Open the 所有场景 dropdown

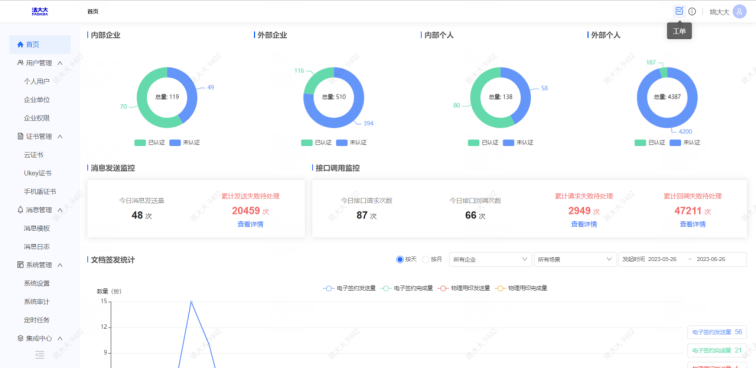click(x=575, y=259)
